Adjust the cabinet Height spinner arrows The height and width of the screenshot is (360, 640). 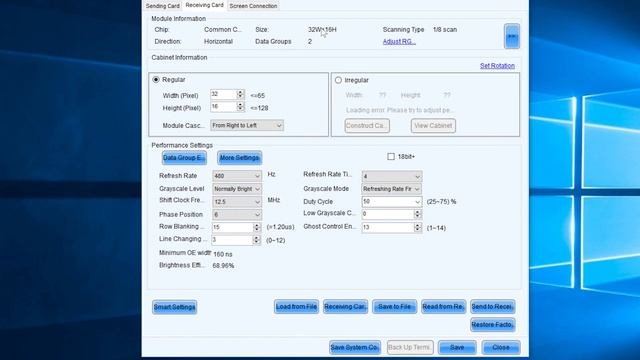240,107
